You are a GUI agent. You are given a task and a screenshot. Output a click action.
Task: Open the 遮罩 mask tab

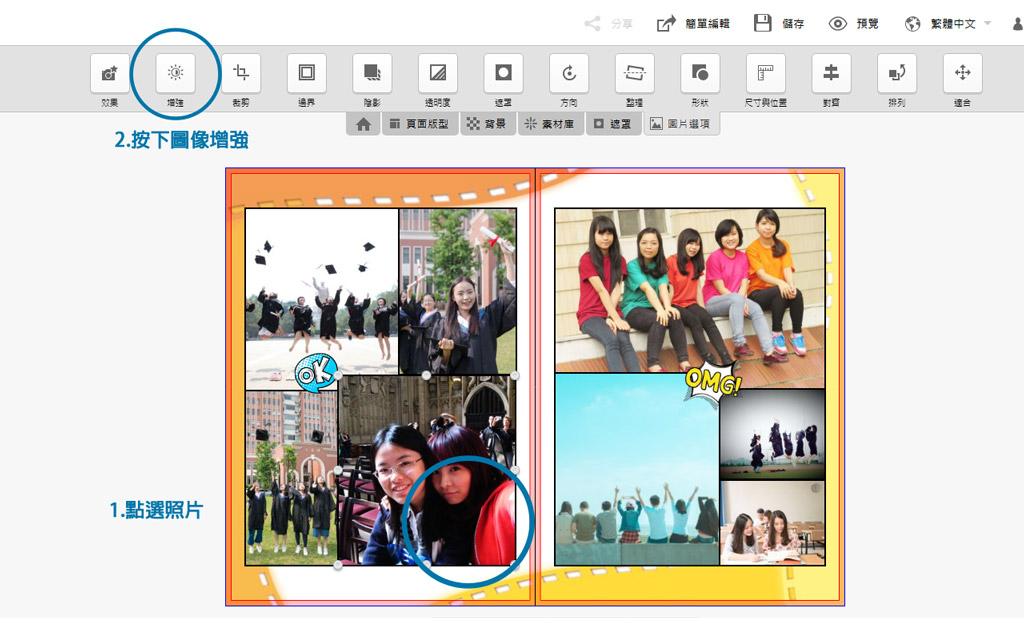pos(613,124)
